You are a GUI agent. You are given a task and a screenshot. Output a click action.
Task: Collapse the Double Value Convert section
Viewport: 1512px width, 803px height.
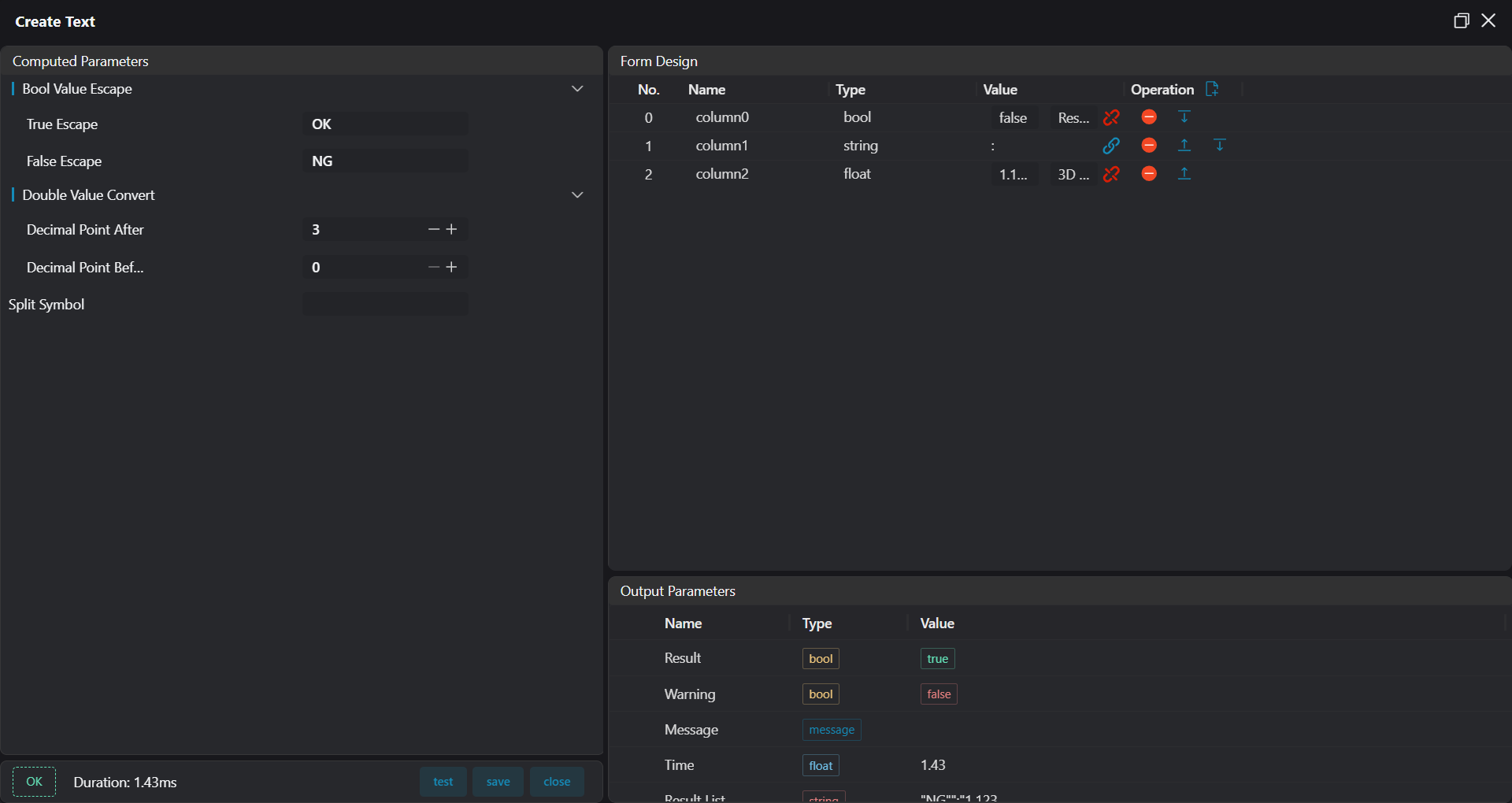(577, 194)
